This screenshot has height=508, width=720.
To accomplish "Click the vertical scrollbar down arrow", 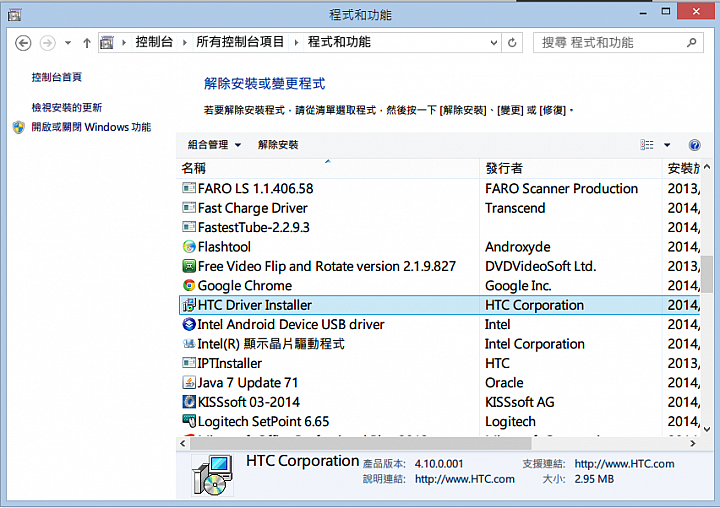I will tap(707, 429).
